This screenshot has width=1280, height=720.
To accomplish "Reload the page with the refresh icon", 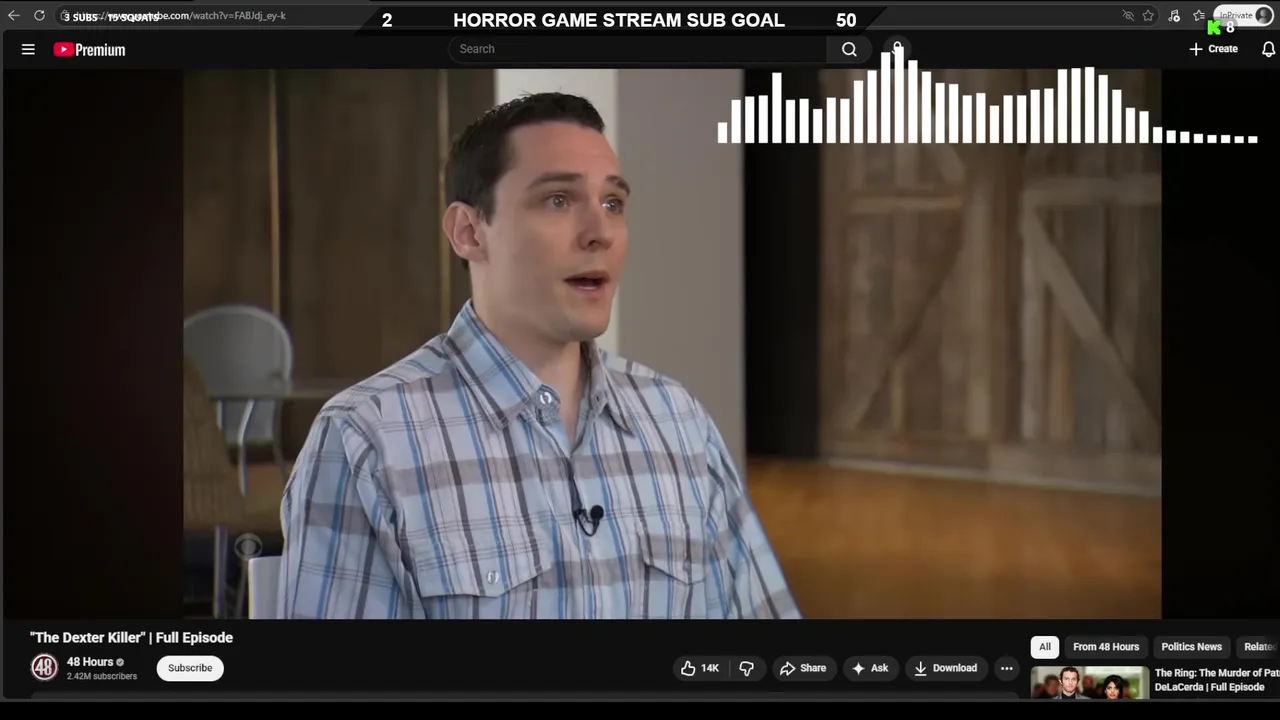I will point(39,16).
